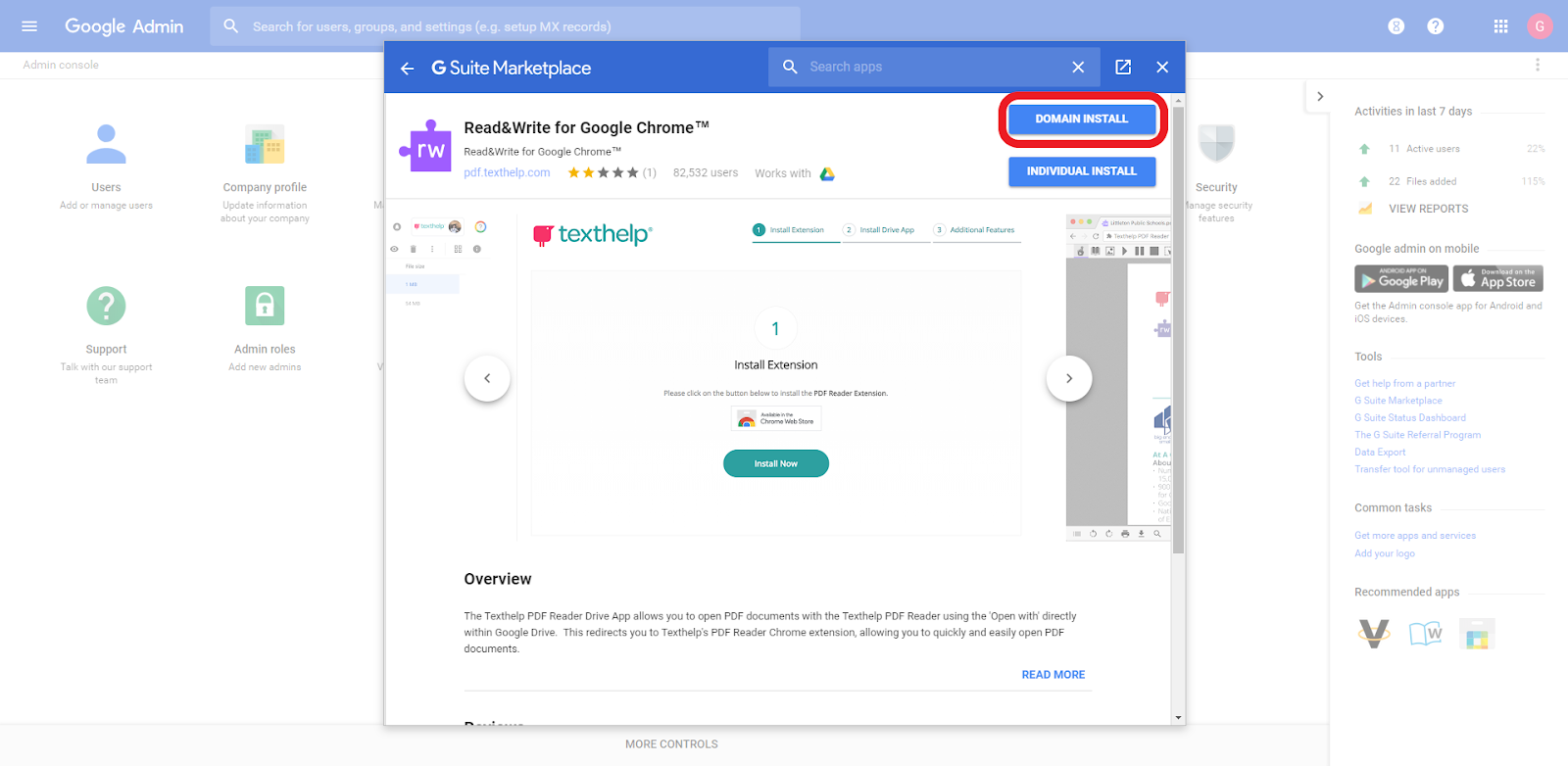Click the Marketplace scrollbar down arrow
Image resolution: width=1568 pixels, height=766 pixels.
[x=1178, y=718]
